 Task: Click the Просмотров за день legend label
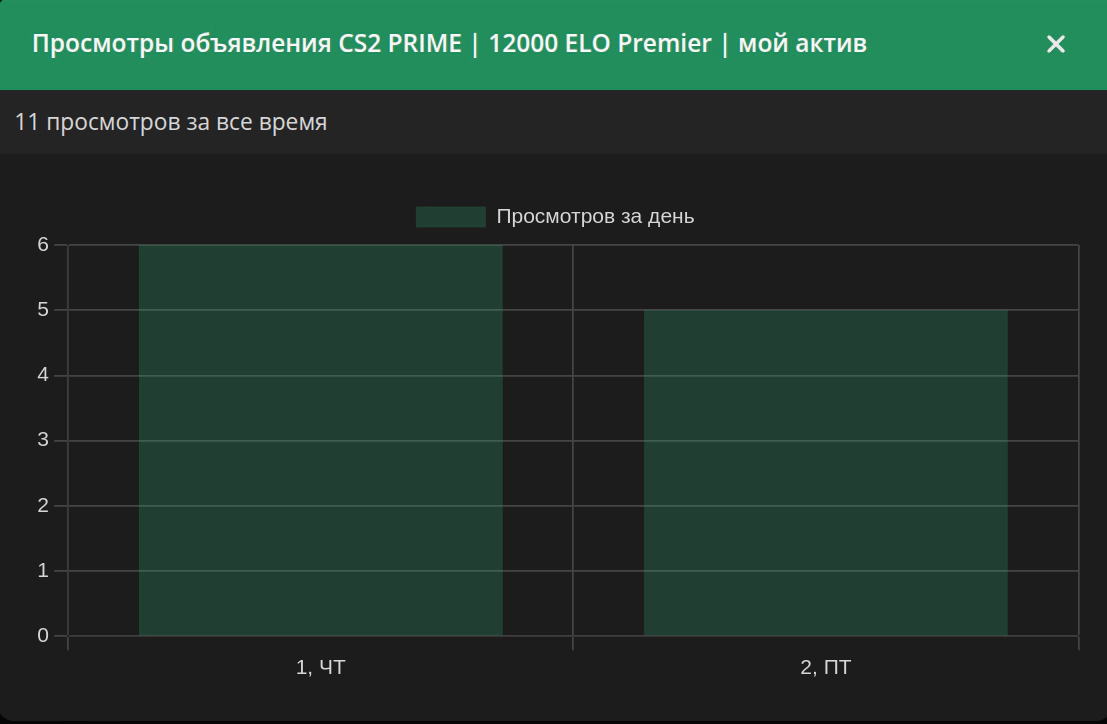[x=595, y=217]
